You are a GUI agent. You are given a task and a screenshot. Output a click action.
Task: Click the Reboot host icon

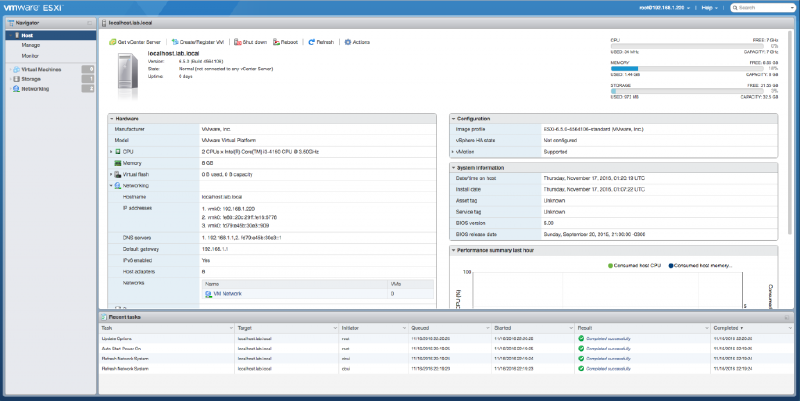click(276, 43)
